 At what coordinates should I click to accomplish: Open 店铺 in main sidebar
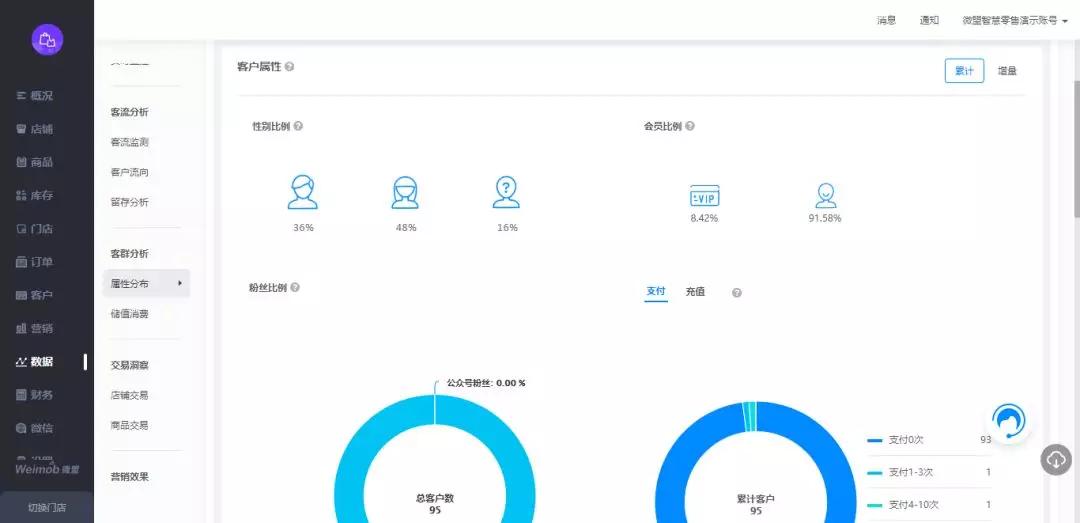[34, 129]
